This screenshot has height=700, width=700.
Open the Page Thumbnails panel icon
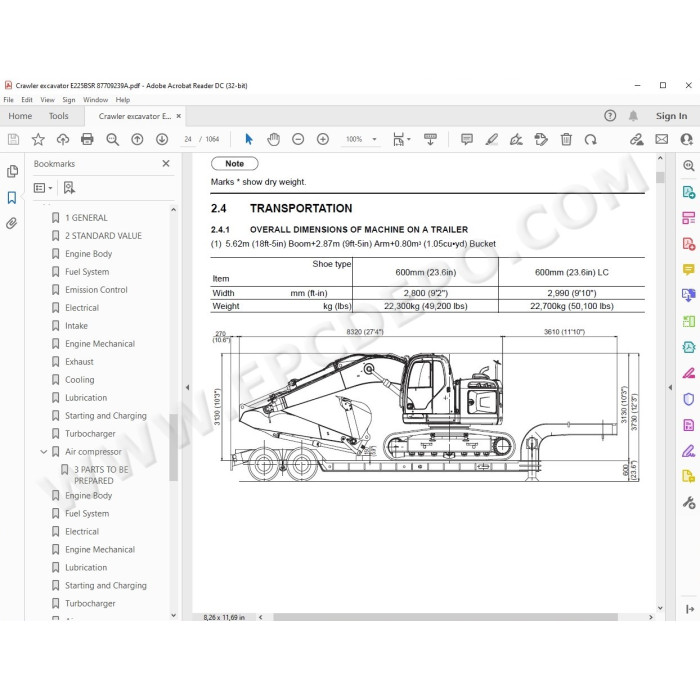pyautogui.click(x=12, y=171)
